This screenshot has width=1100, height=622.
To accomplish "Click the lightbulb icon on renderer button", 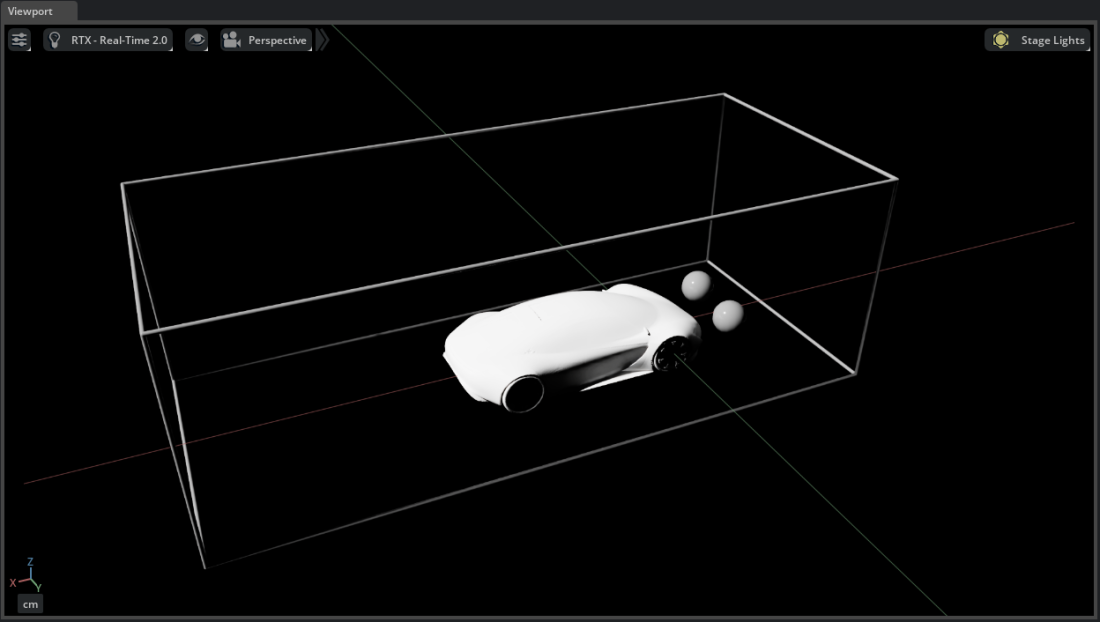I will click(55, 40).
